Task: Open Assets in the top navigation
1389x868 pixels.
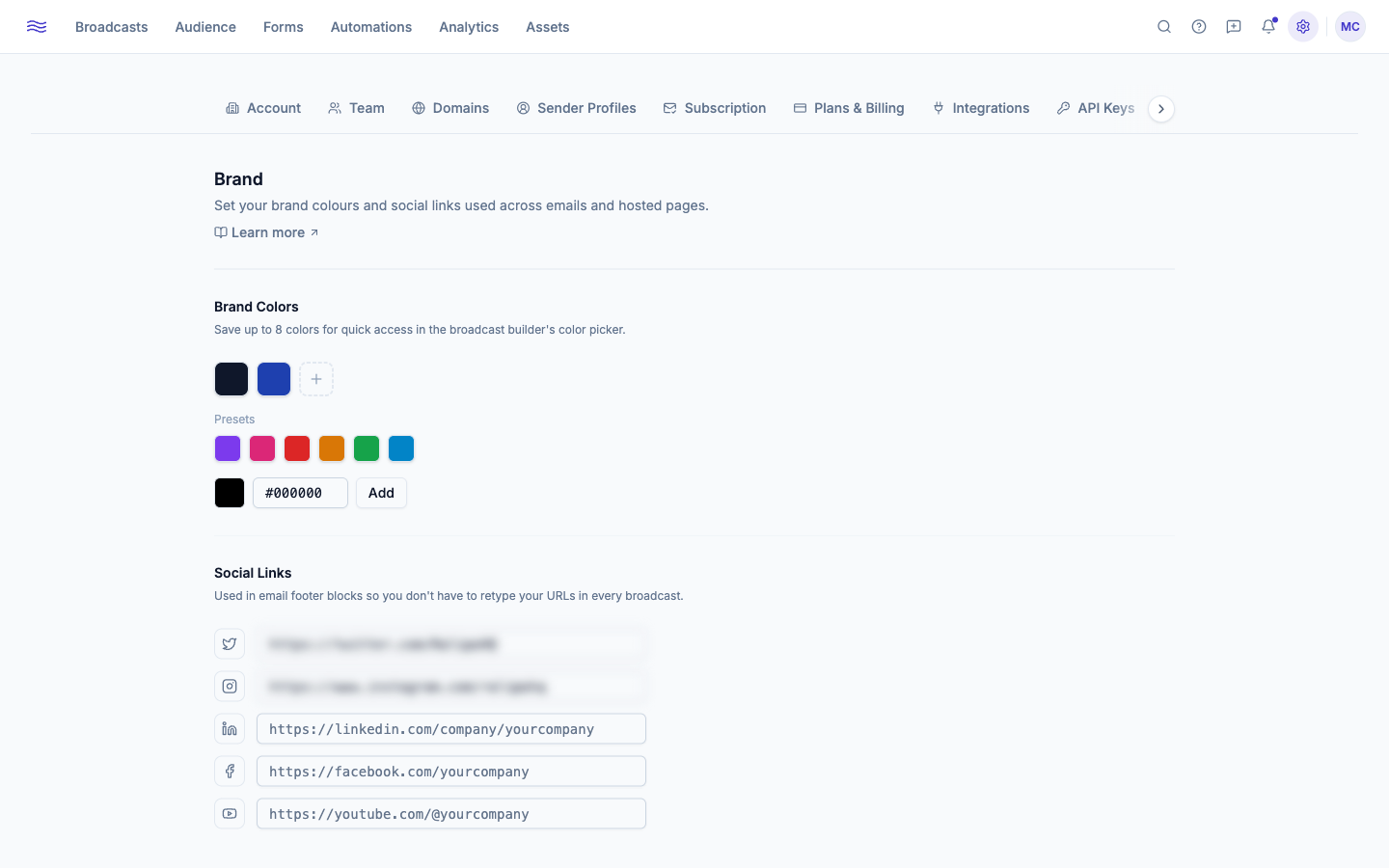Action: tap(548, 27)
